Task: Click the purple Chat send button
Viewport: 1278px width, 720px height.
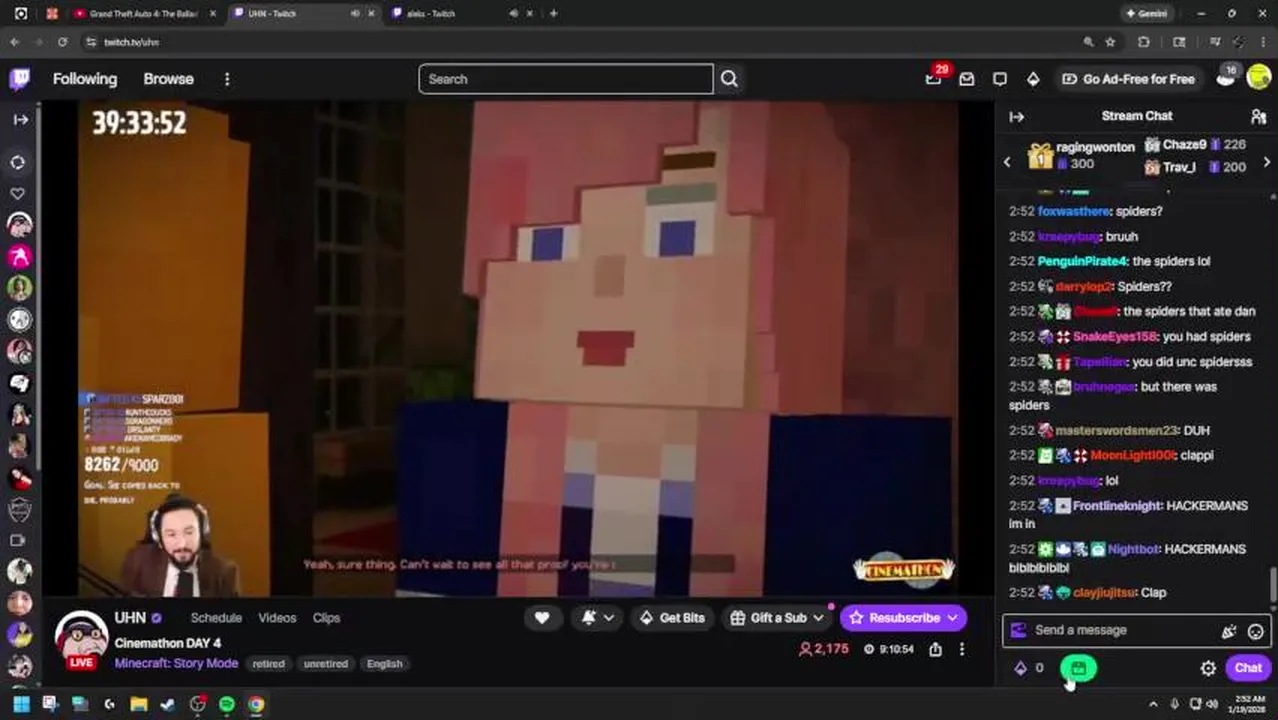Action: point(1248,668)
